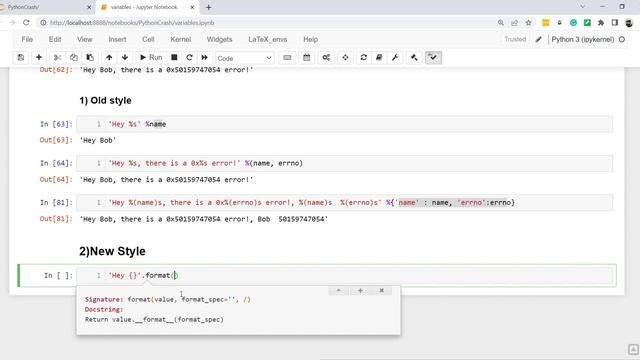Open the View menu
Image resolution: width=640 pixels, height=360 pixels.
pyautogui.click(x=84, y=40)
